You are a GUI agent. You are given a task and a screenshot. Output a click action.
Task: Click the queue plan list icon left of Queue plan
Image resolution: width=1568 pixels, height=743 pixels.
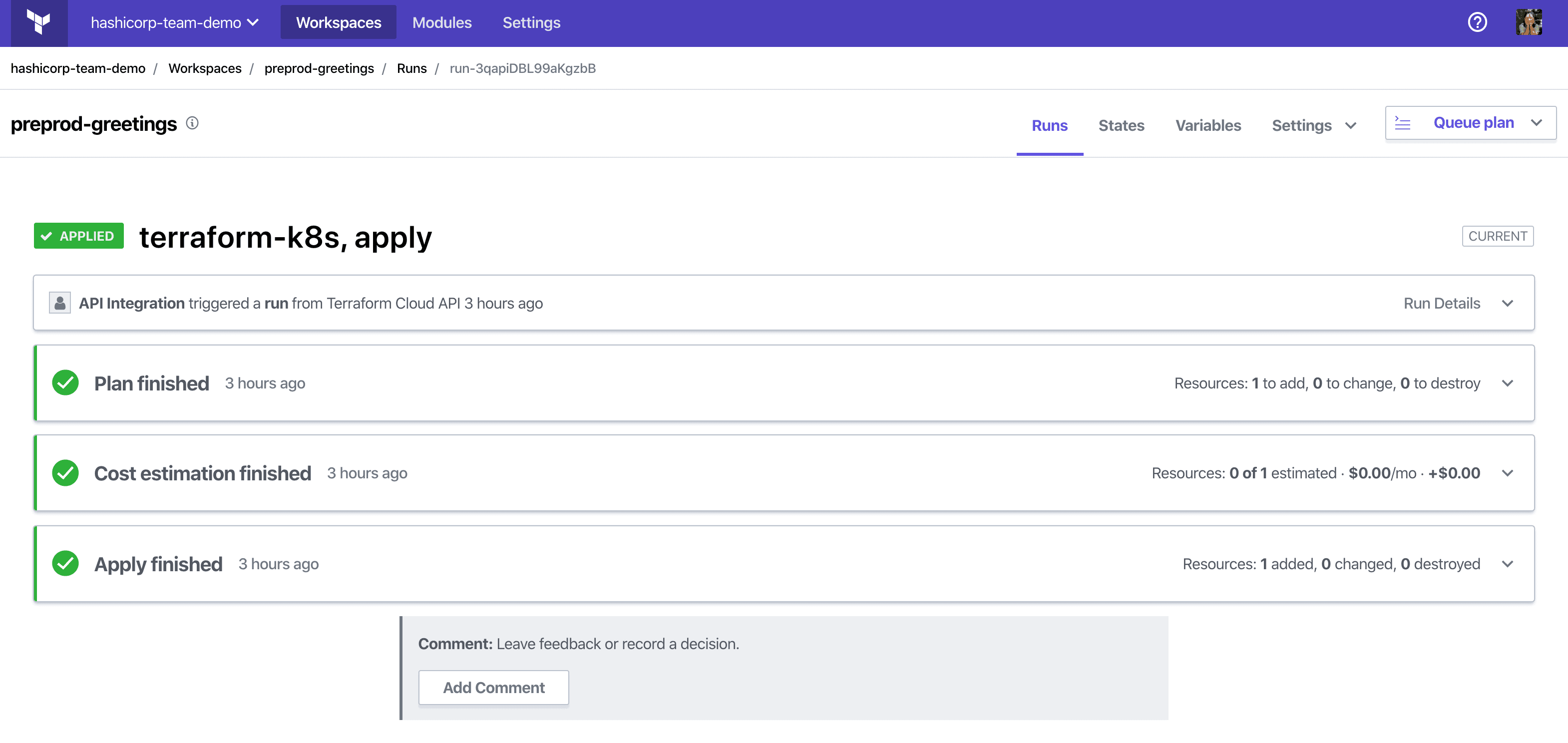[x=1402, y=122]
